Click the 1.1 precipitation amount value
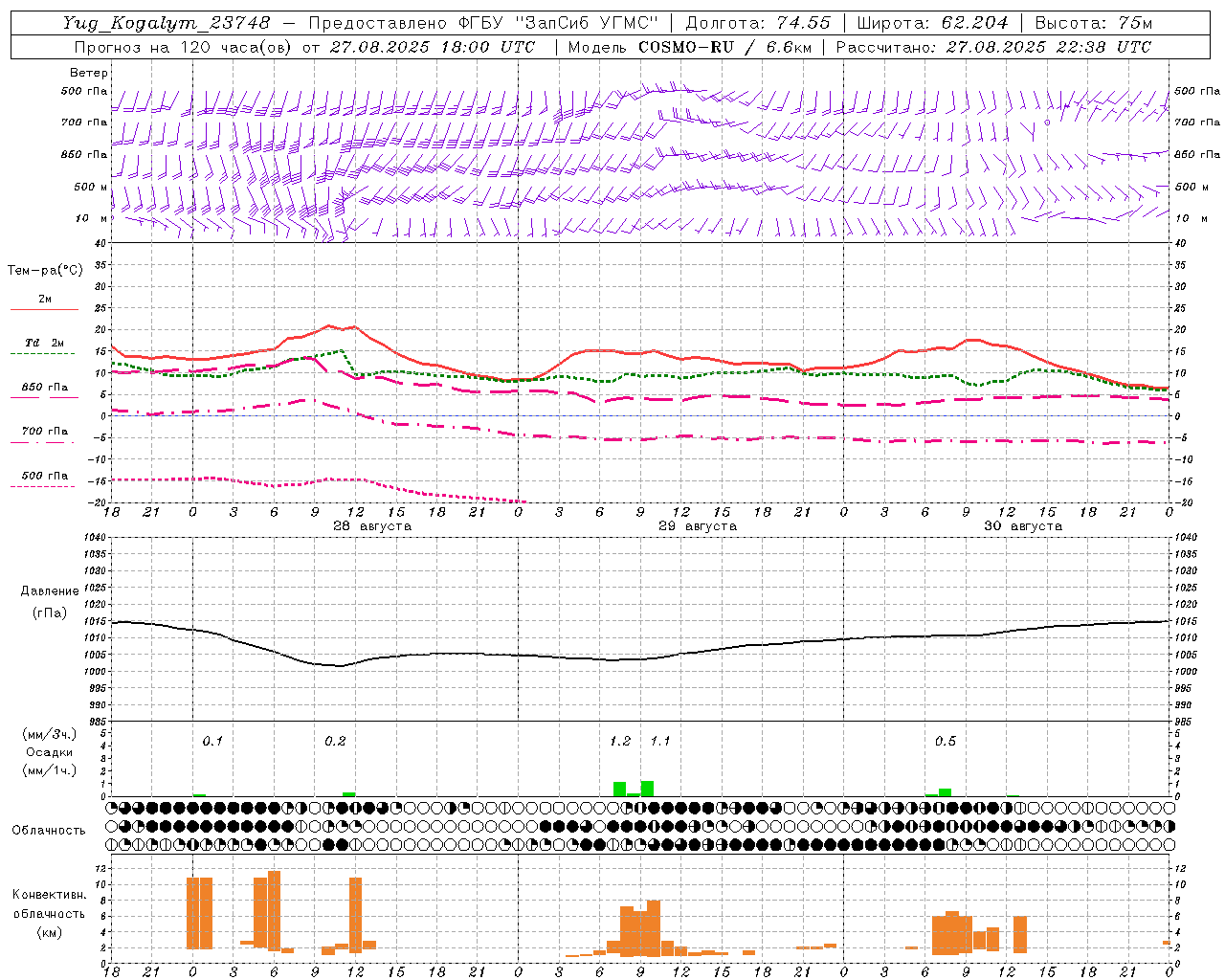This screenshot has height=980, width=1225. pos(660,742)
